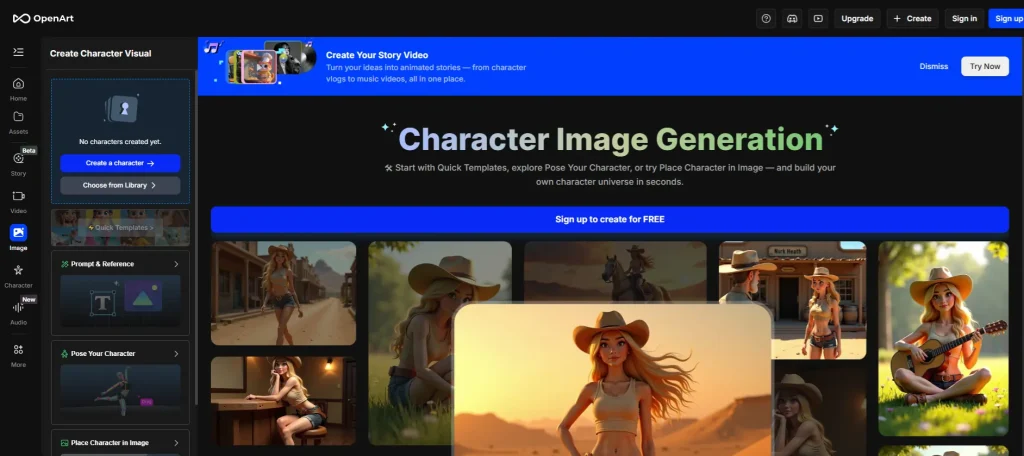The height and width of the screenshot is (456, 1024).
Task: Click the OpenArt logo
Action: [43, 18]
